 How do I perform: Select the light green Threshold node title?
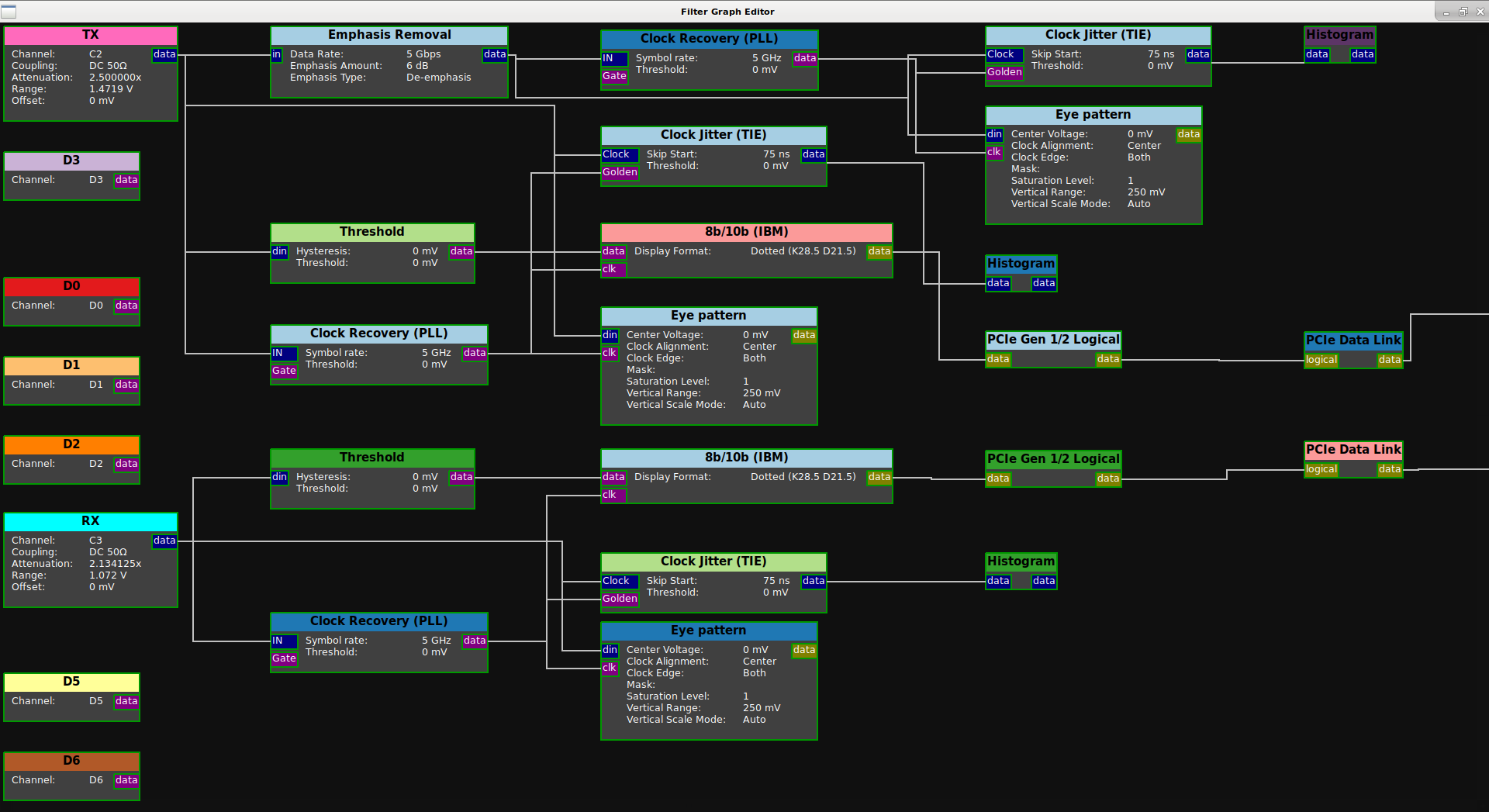[x=372, y=232]
